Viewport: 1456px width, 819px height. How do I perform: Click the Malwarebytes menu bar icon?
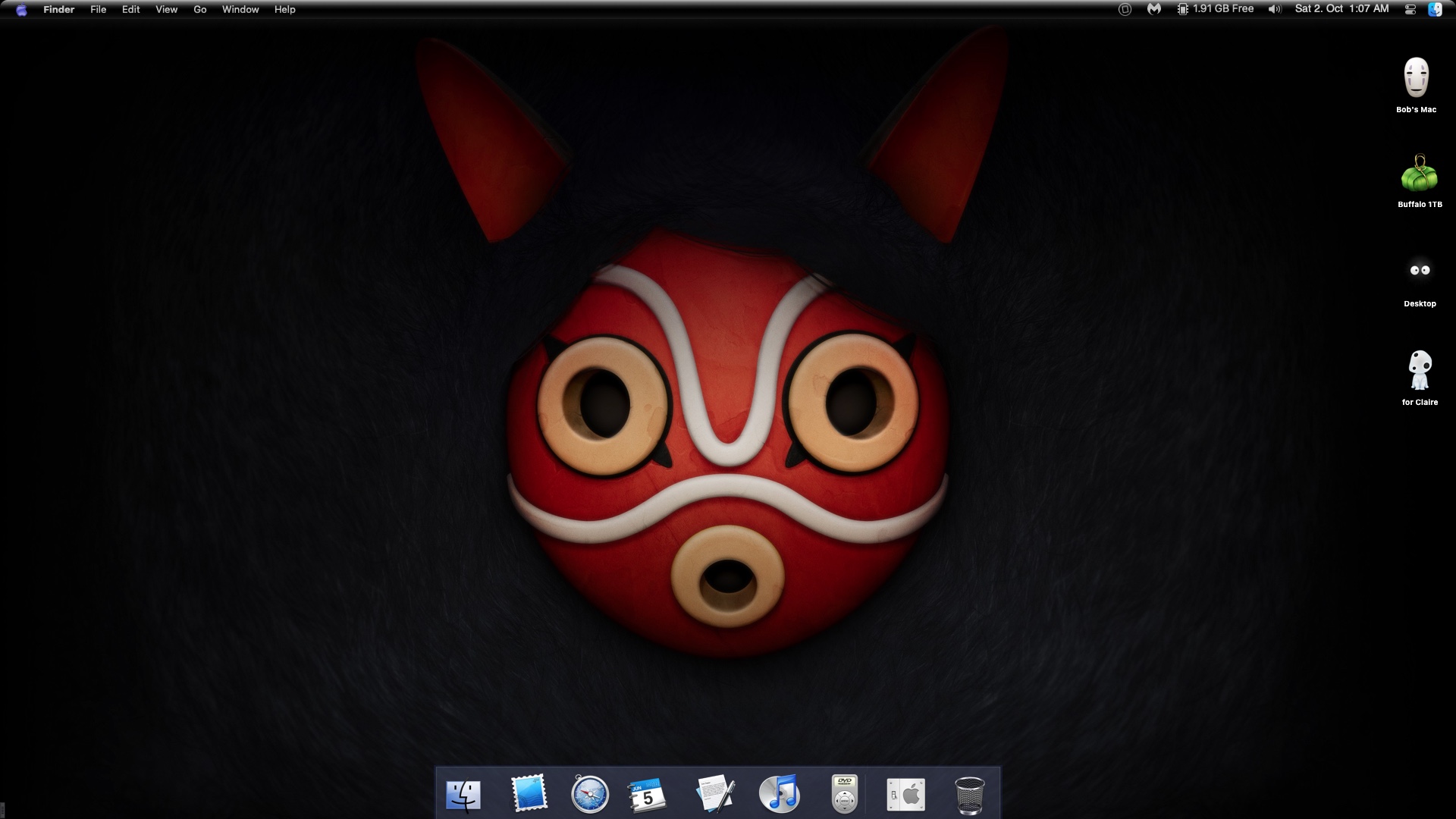pyautogui.click(x=1153, y=9)
